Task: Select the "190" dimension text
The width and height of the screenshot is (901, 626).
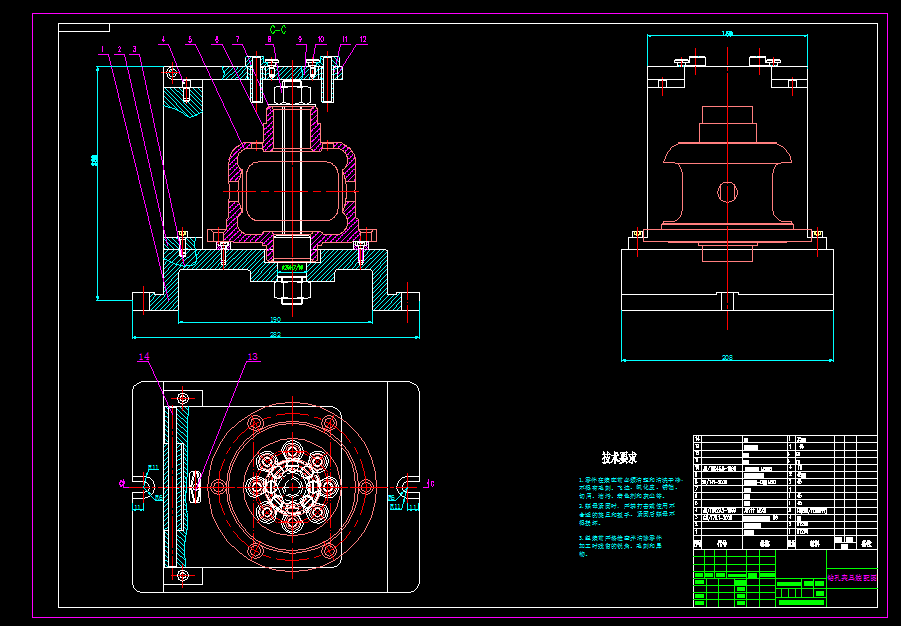Action: pyautogui.click(x=275, y=319)
